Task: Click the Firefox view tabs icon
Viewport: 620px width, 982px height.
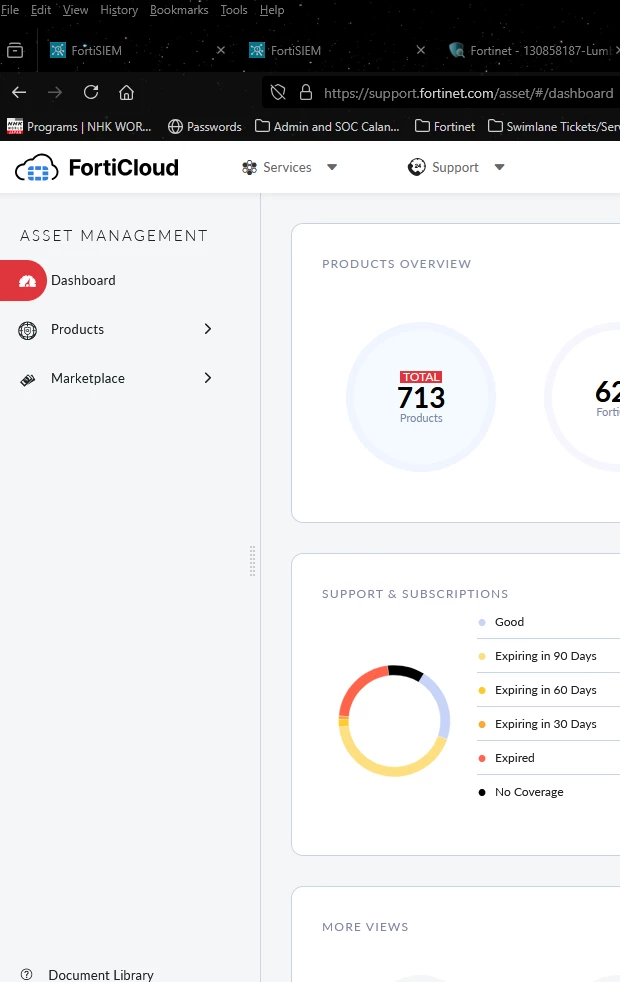Action: coord(15,50)
